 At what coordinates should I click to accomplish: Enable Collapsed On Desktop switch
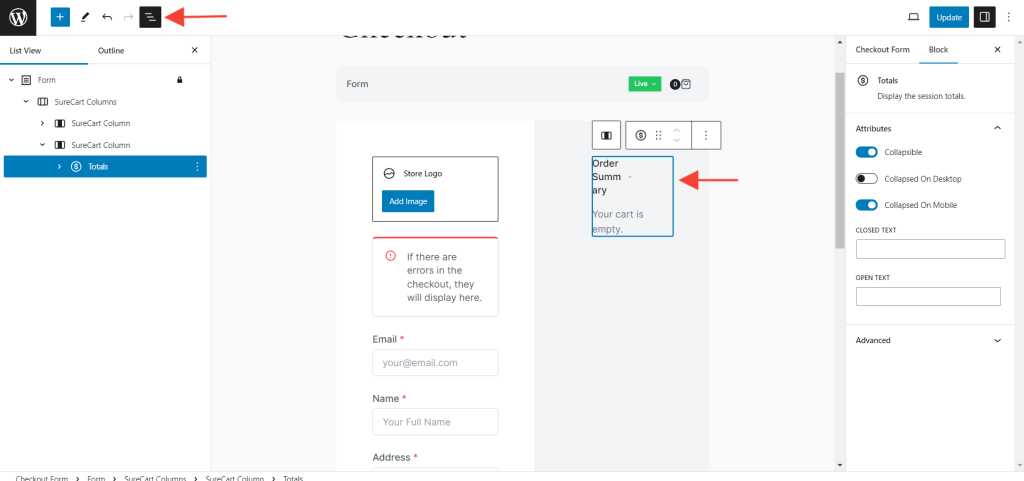click(867, 179)
